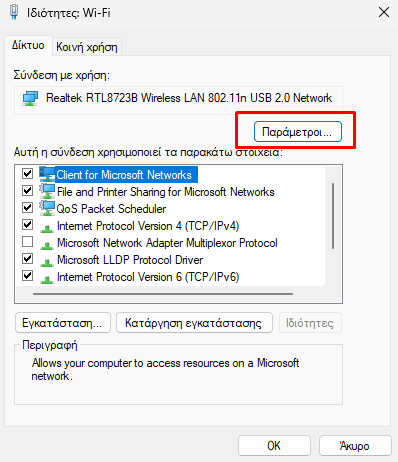Viewport: 398px width, 462px height.
Task: Click the QoS Packet Scheduler icon
Action: coord(47,209)
